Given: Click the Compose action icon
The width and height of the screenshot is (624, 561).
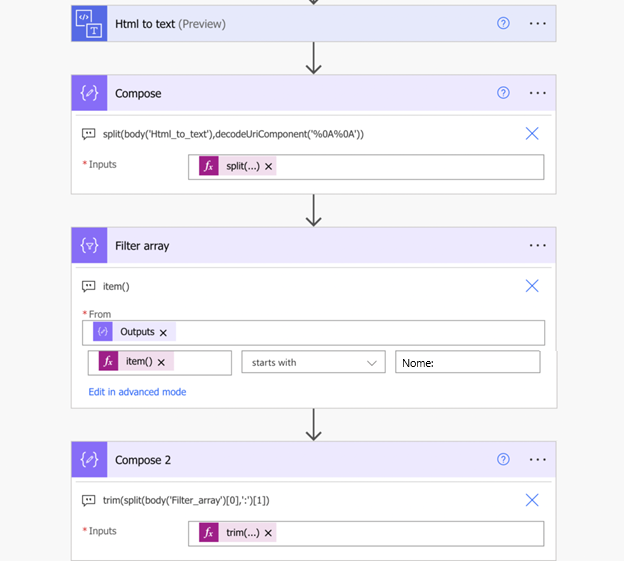Looking at the screenshot, I should pyautogui.click(x=89, y=93).
